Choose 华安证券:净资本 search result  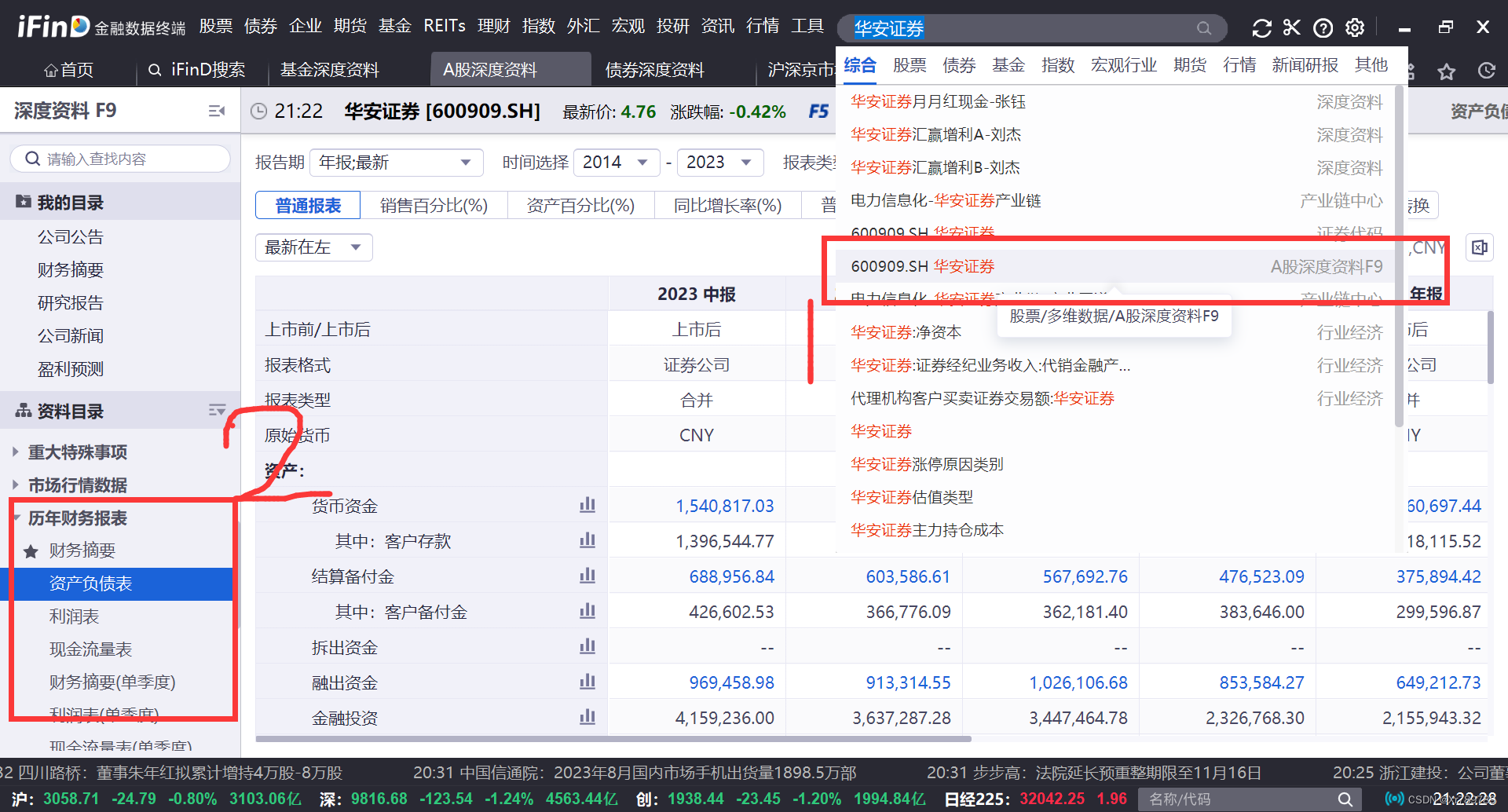coord(1115,332)
